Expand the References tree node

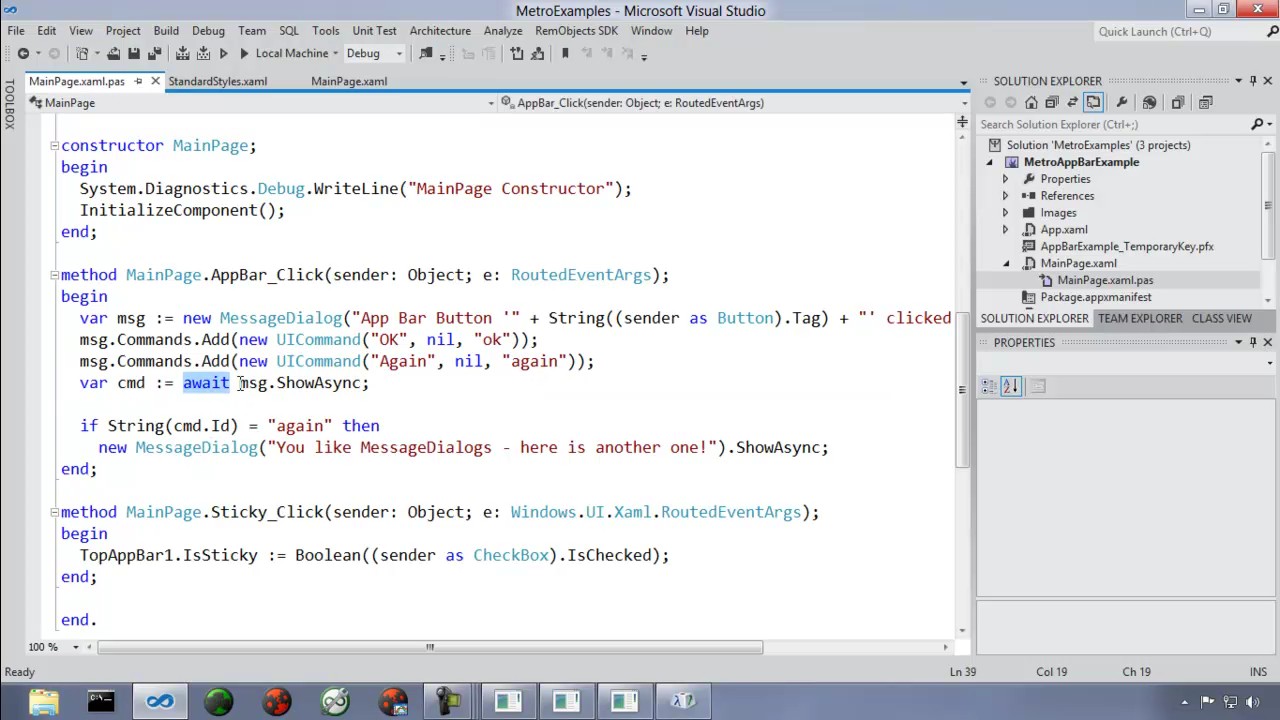(x=1006, y=196)
